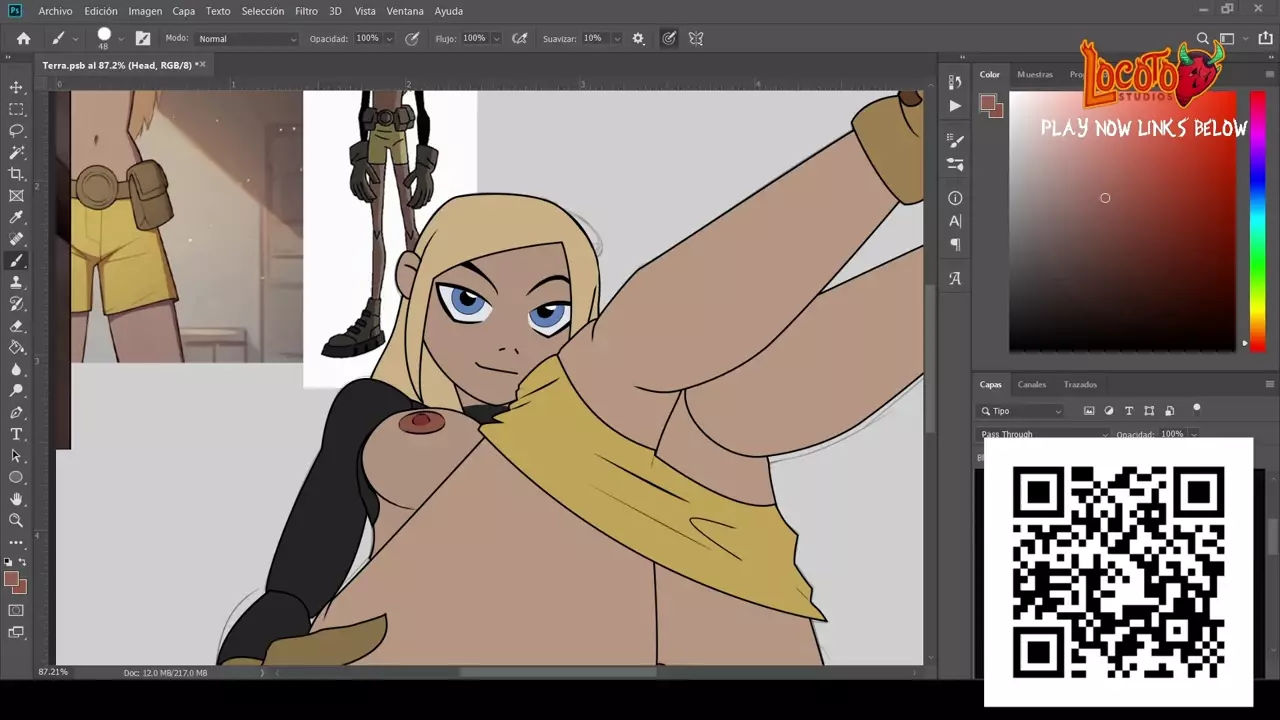Switch to the Canales tab
The image size is (1280, 720).
(x=1031, y=385)
